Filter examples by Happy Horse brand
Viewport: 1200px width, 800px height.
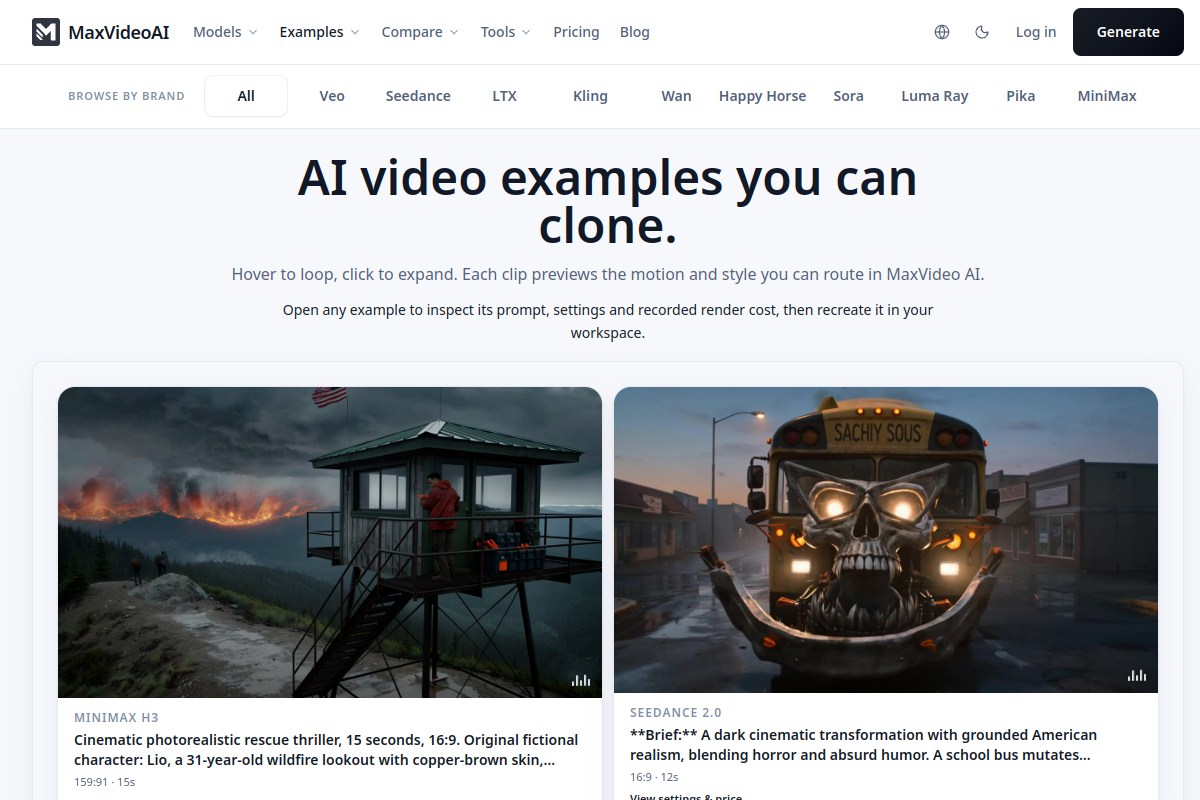pyautogui.click(x=762, y=96)
